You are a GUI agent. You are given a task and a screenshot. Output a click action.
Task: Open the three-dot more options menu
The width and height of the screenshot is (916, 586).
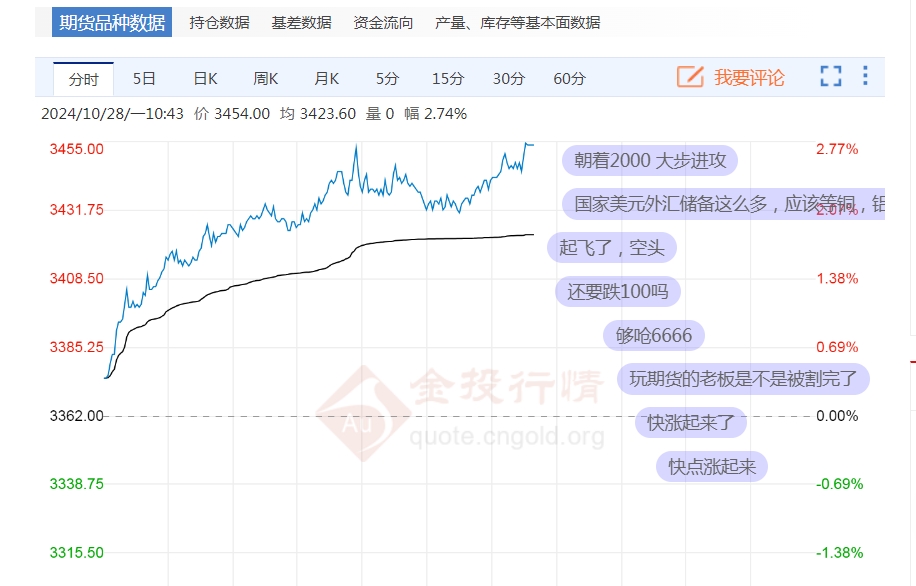tap(865, 76)
